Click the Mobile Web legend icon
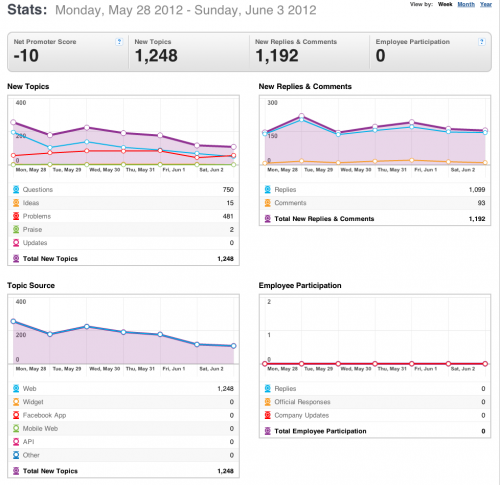The width and height of the screenshot is (500, 485). [16, 429]
